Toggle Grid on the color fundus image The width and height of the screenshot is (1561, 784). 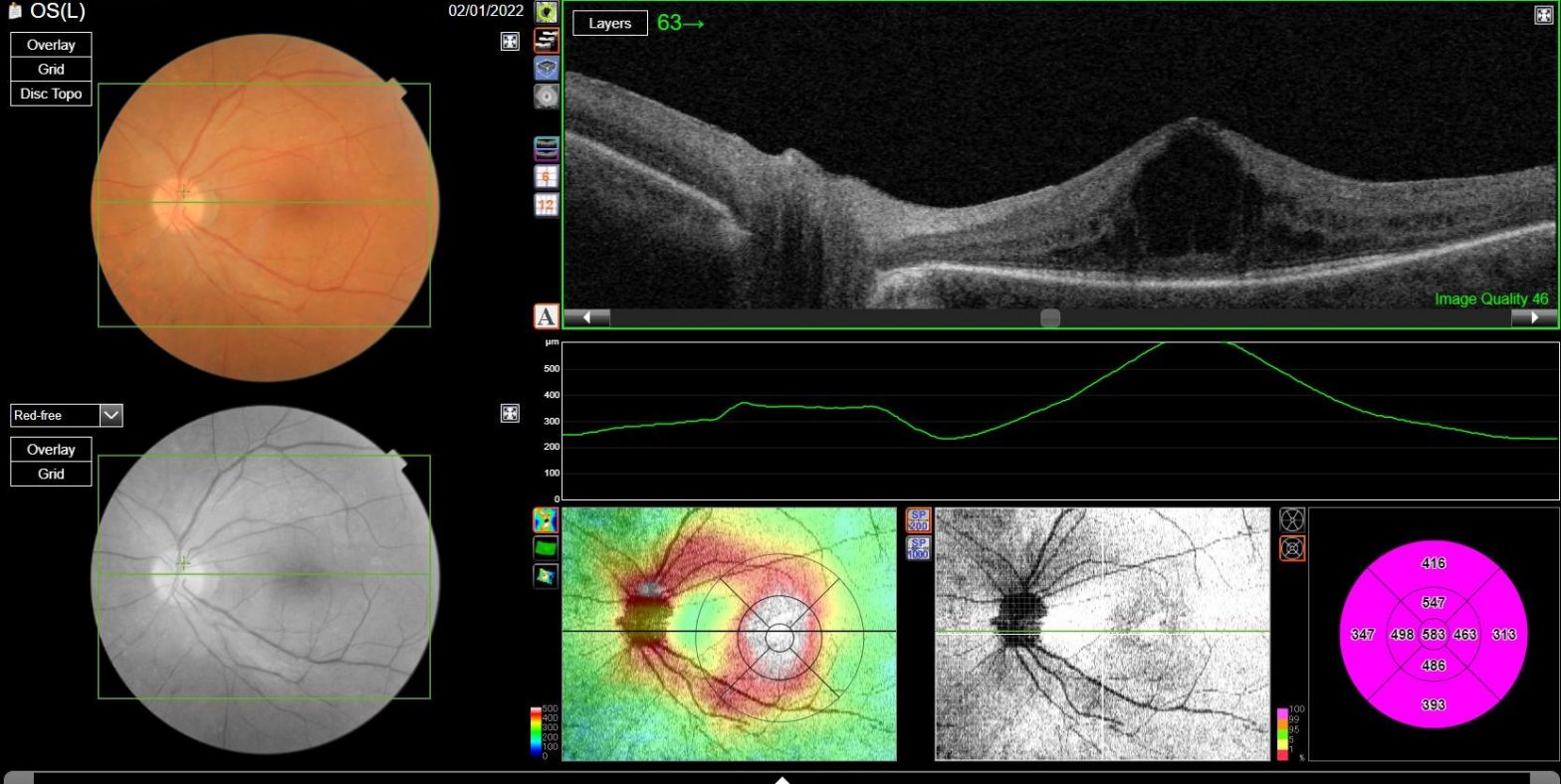[51, 70]
